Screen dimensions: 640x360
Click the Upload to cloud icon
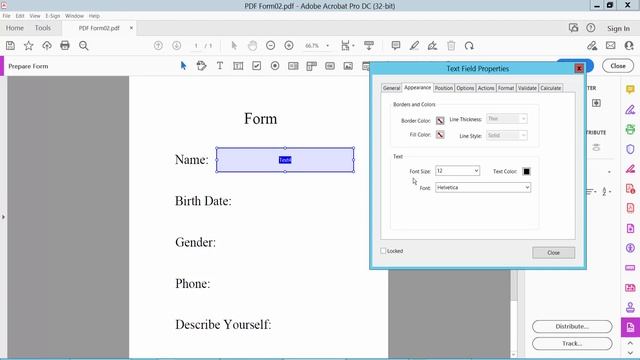47,46
